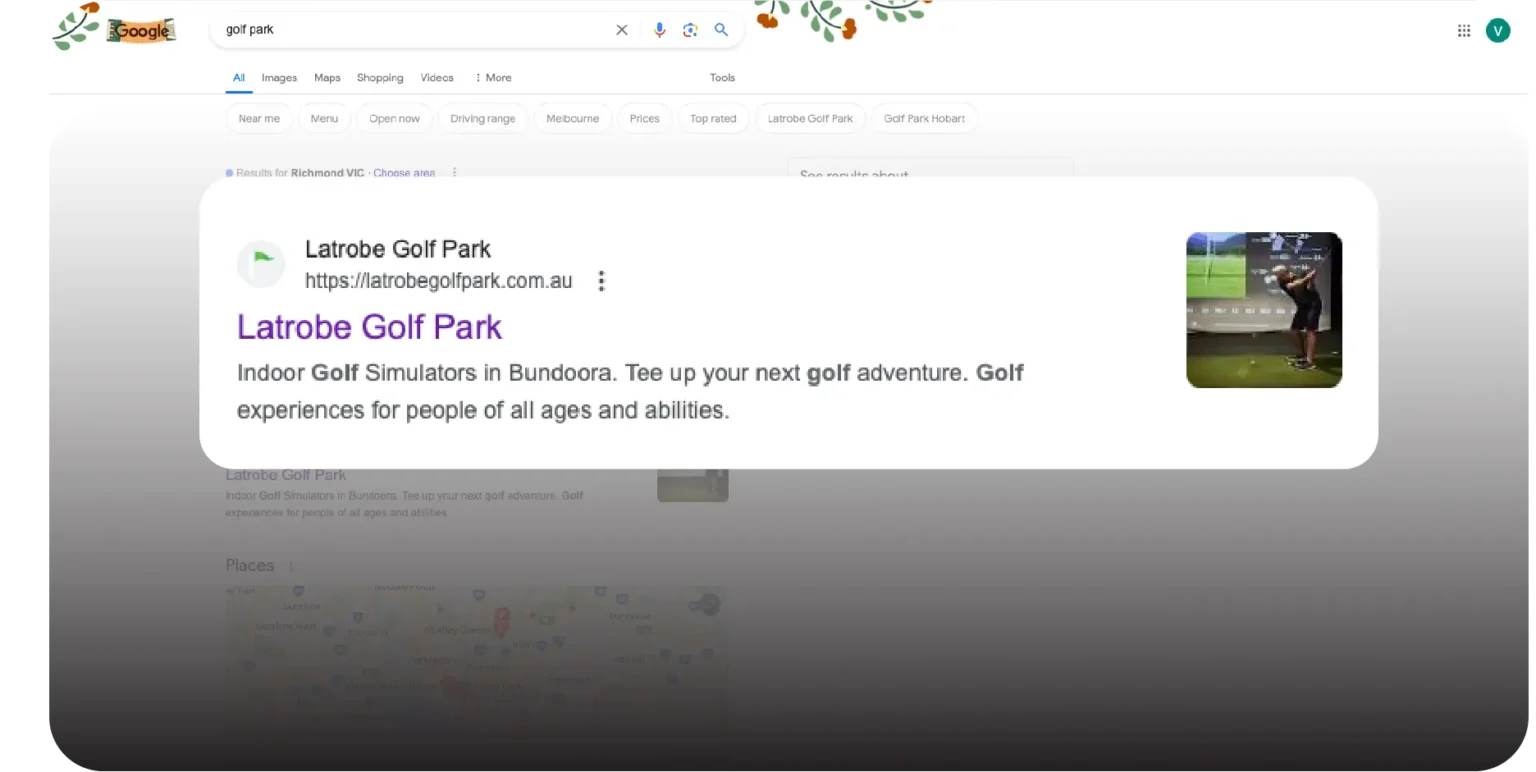Switch to the Images tab
The image size is (1536, 772).
click(x=279, y=78)
